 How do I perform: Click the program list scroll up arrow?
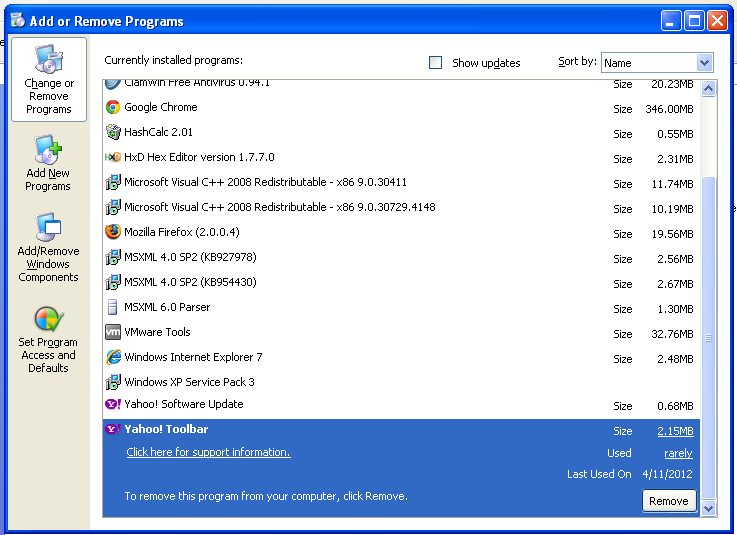[x=709, y=88]
